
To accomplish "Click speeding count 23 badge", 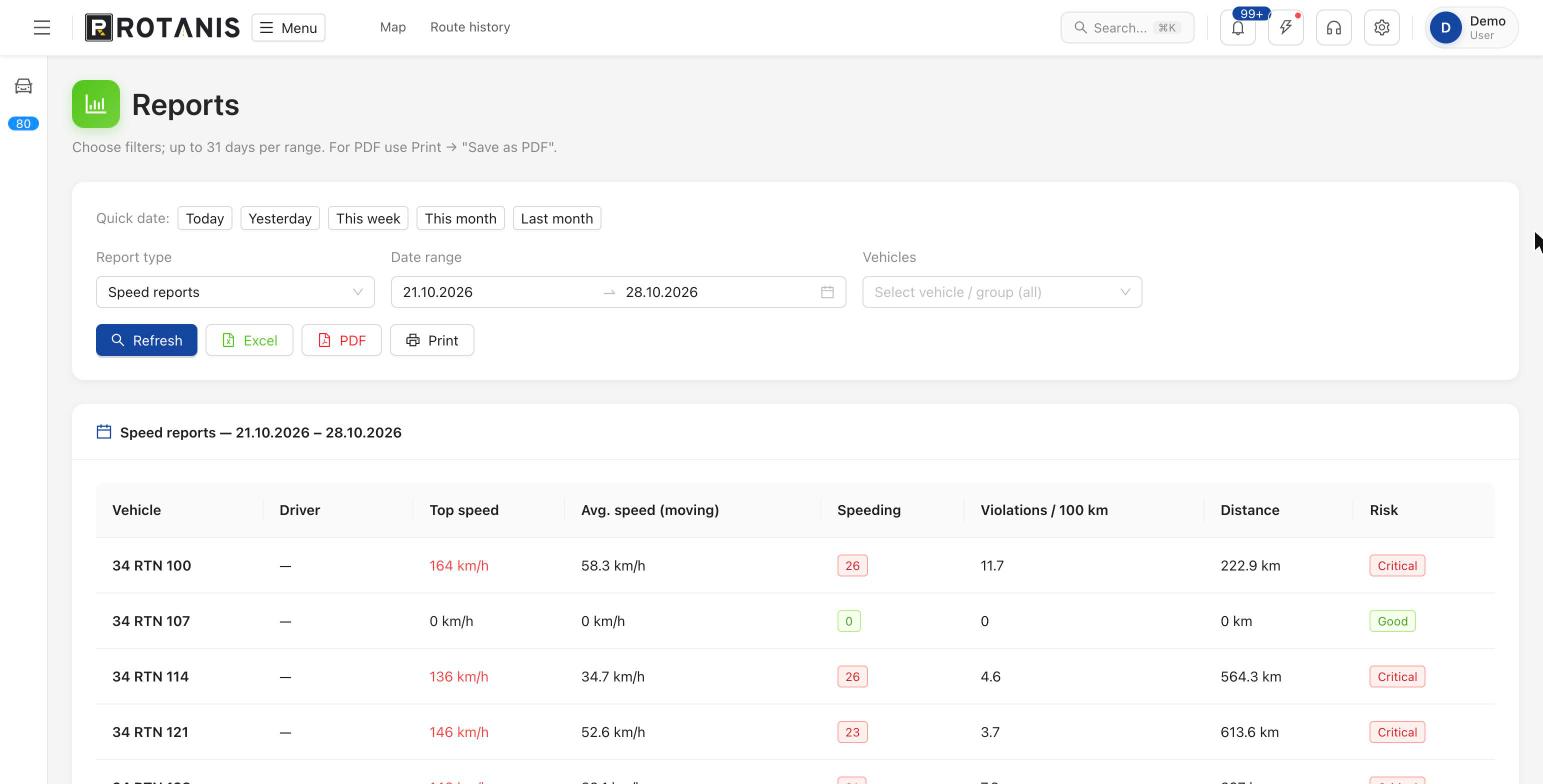I will click(852, 732).
